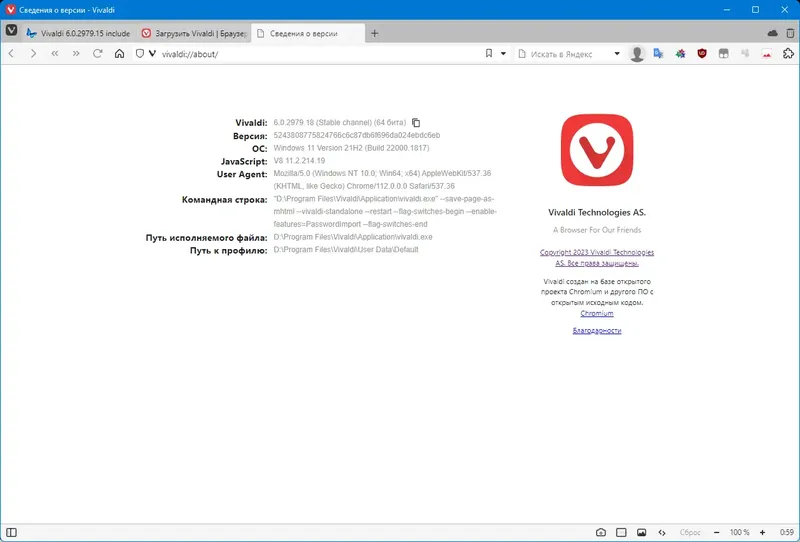Open synced tabs cloud icon
Viewport: 800px width, 542px height.
coord(772,33)
